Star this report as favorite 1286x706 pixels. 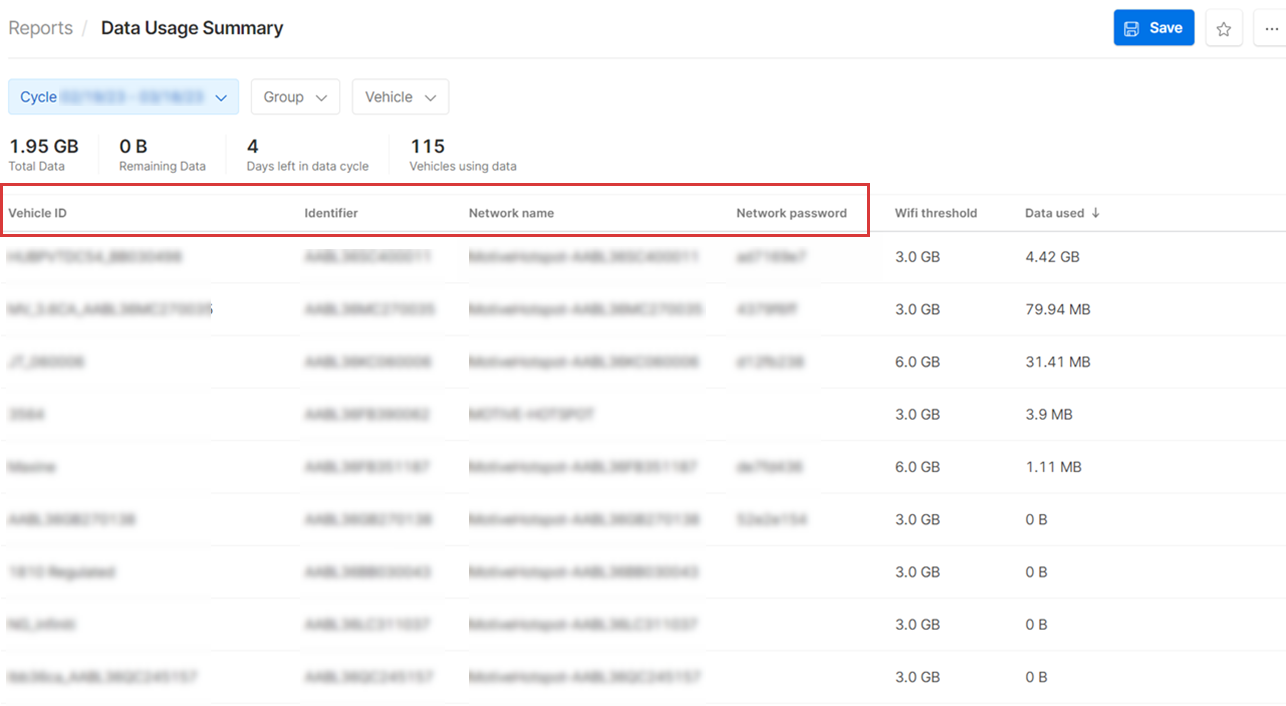click(x=1223, y=29)
